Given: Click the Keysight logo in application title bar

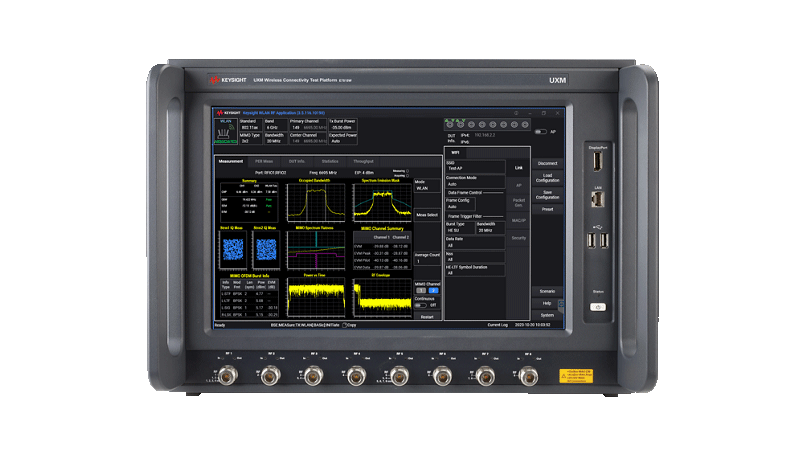Looking at the screenshot, I should (x=228, y=113).
